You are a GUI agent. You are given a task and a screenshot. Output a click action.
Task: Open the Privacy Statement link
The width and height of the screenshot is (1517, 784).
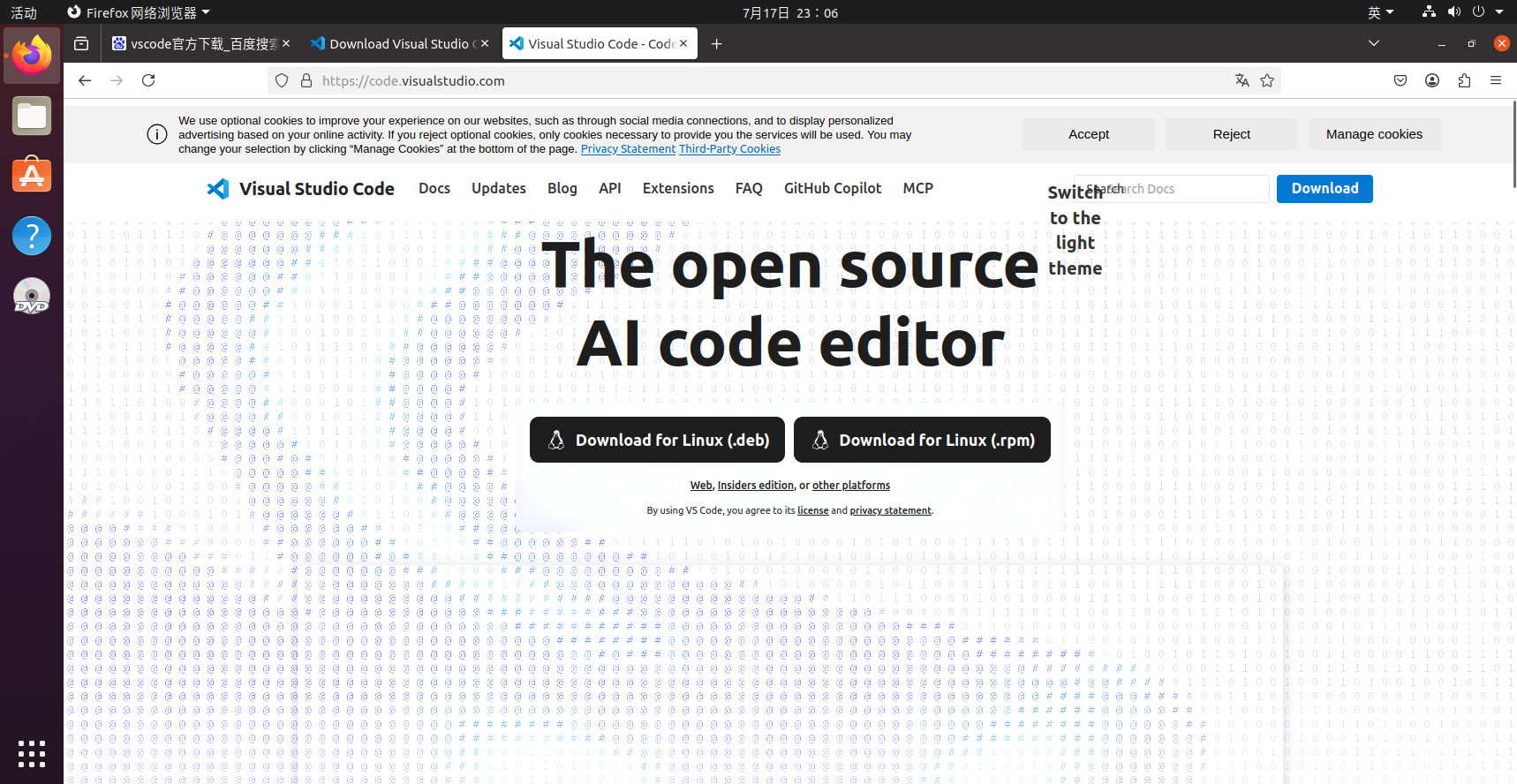pos(628,149)
